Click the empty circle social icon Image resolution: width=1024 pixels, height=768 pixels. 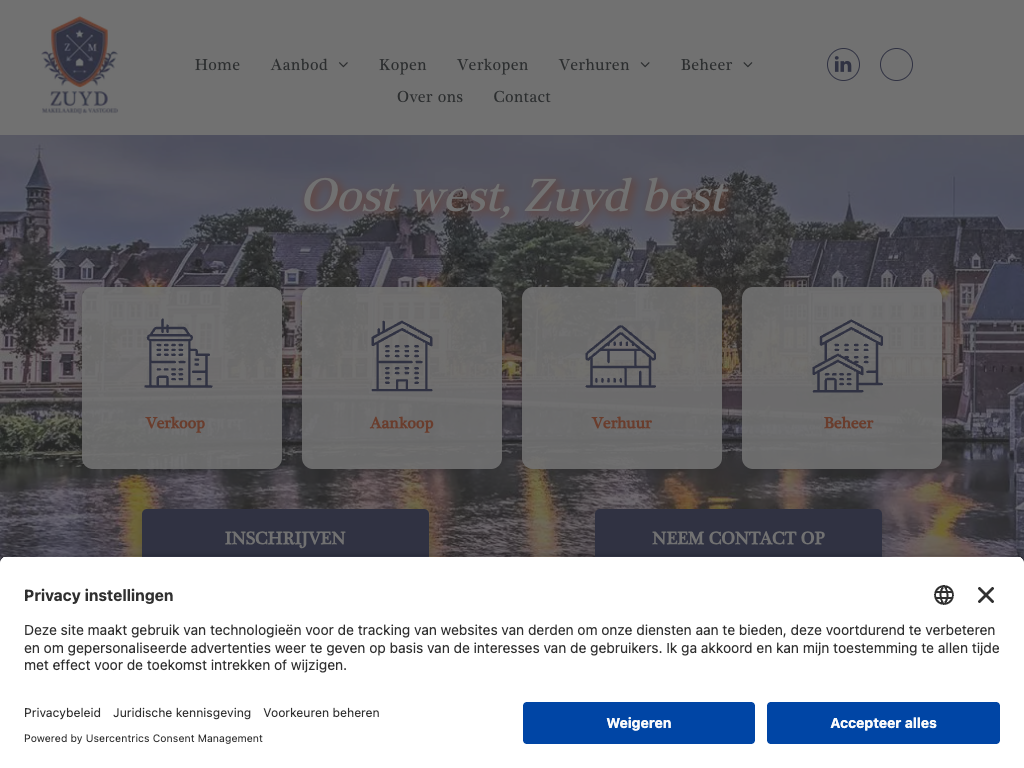pos(896,65)
